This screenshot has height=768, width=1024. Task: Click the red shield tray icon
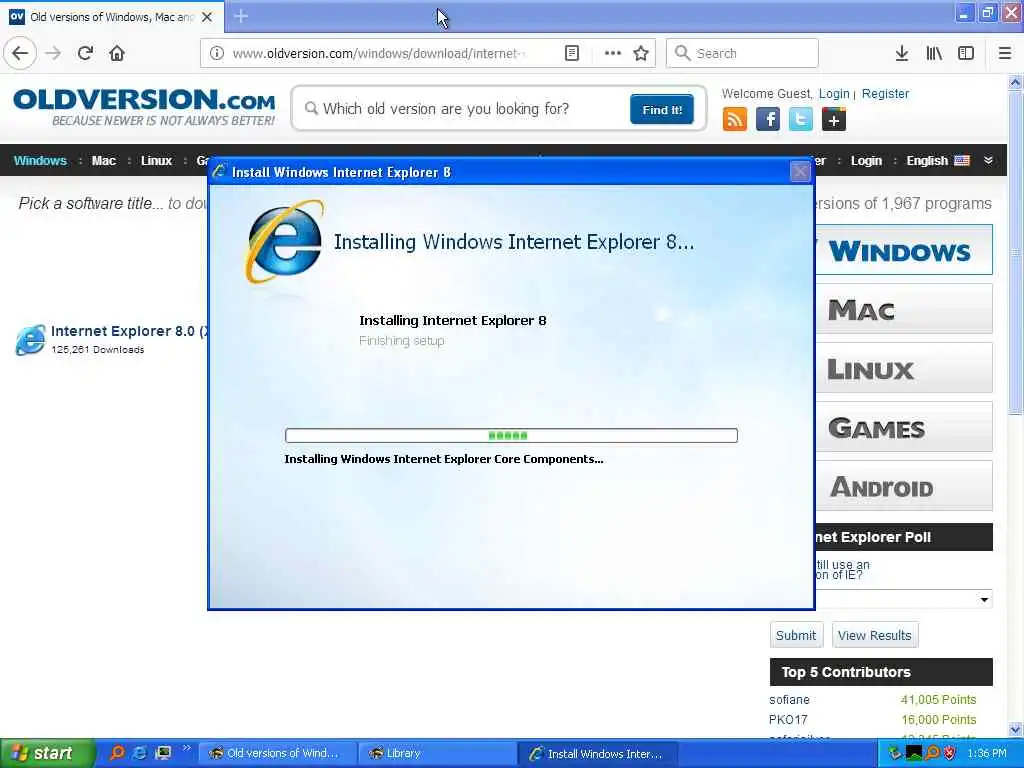point(950,753)
